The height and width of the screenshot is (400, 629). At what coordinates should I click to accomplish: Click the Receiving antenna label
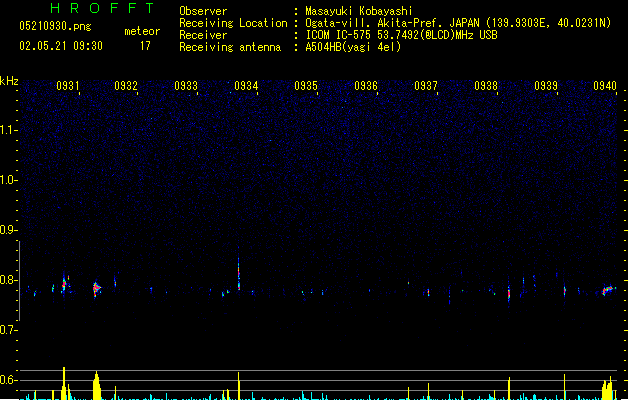(230, 47)
